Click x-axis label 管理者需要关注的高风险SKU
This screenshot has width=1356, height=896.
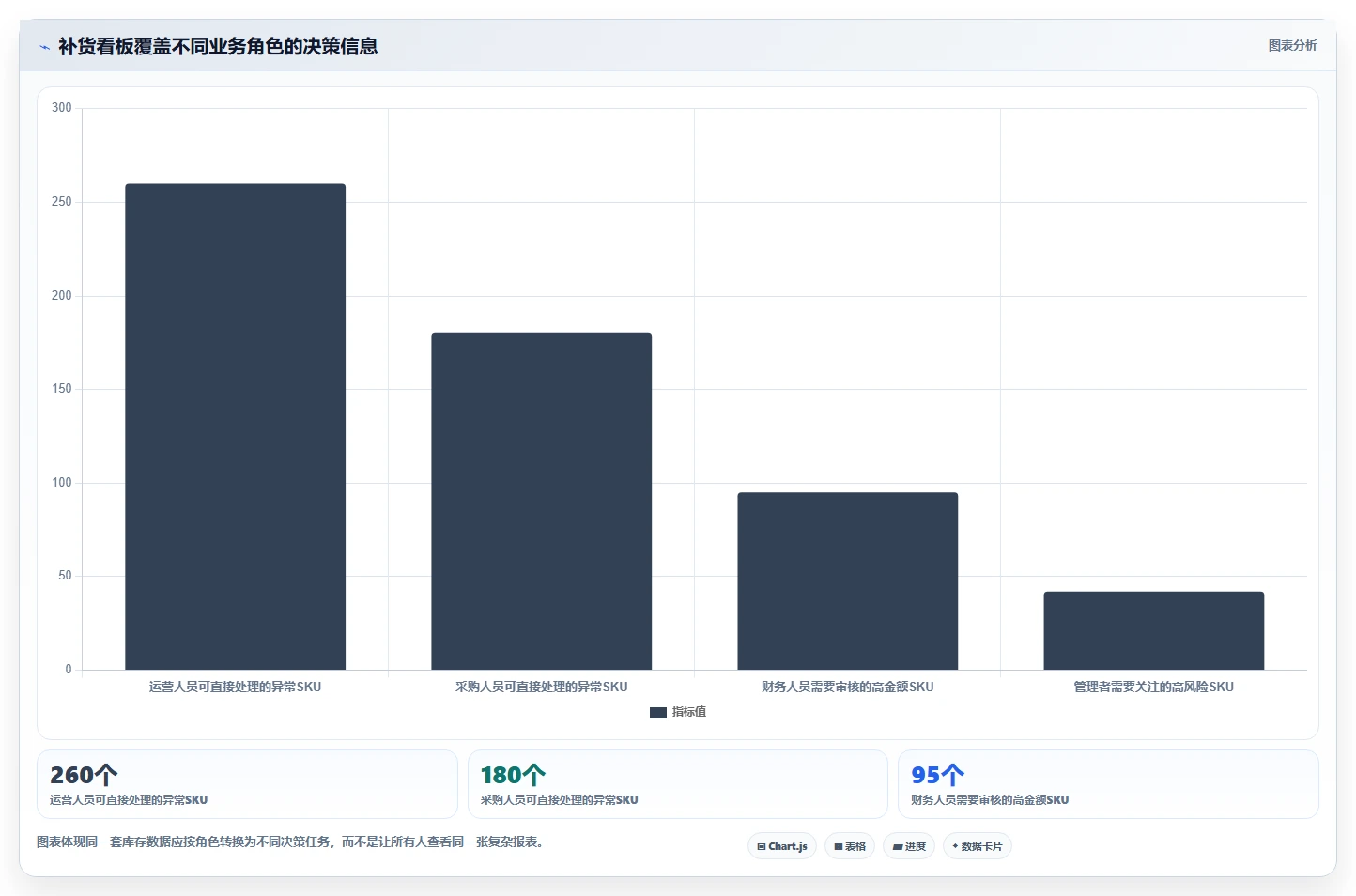(x=1154, y=687)
